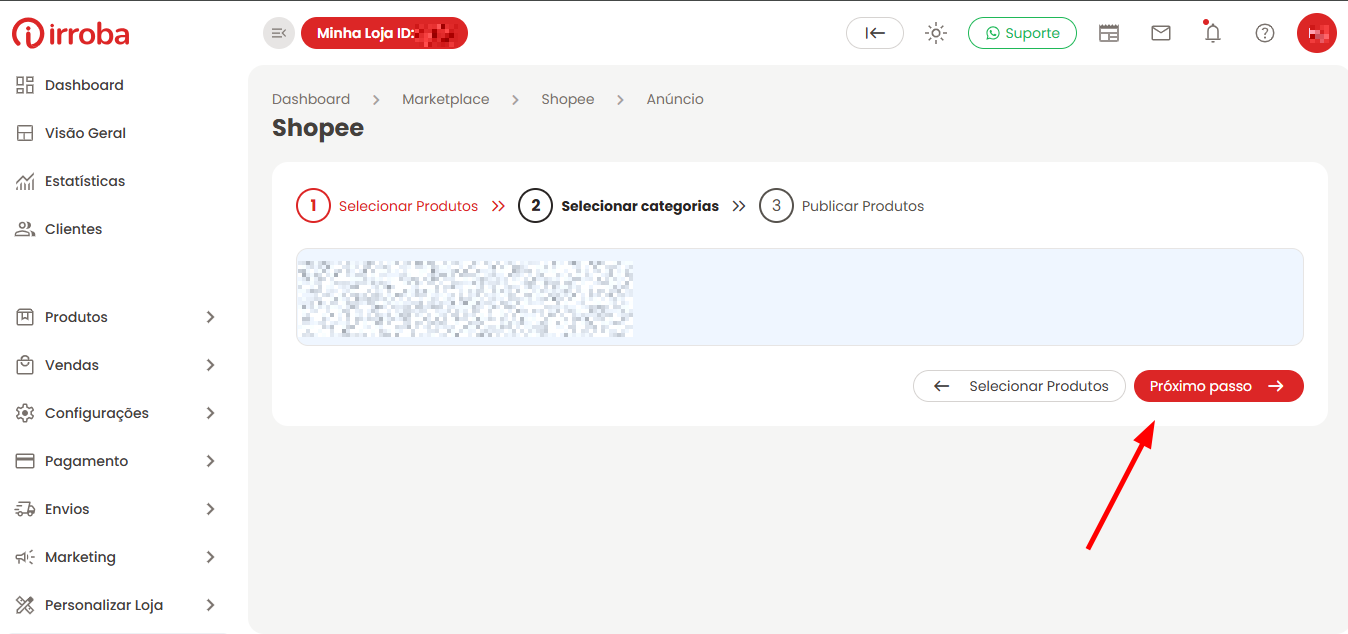Open the help question mark icon
Image resolution: width=1348 pixels, height=634 pixels.
coord(1265,33)
